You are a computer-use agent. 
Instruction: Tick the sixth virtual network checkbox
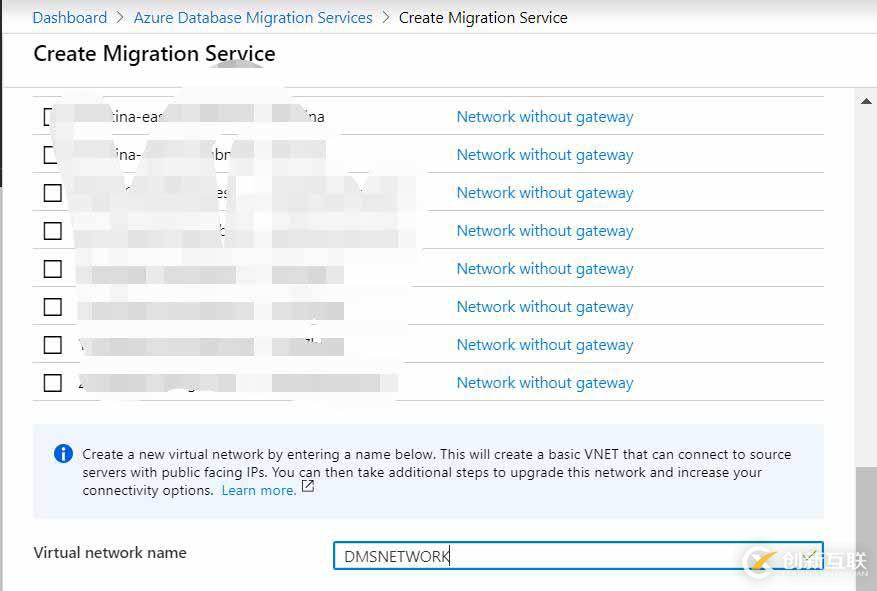coord(53,307)
